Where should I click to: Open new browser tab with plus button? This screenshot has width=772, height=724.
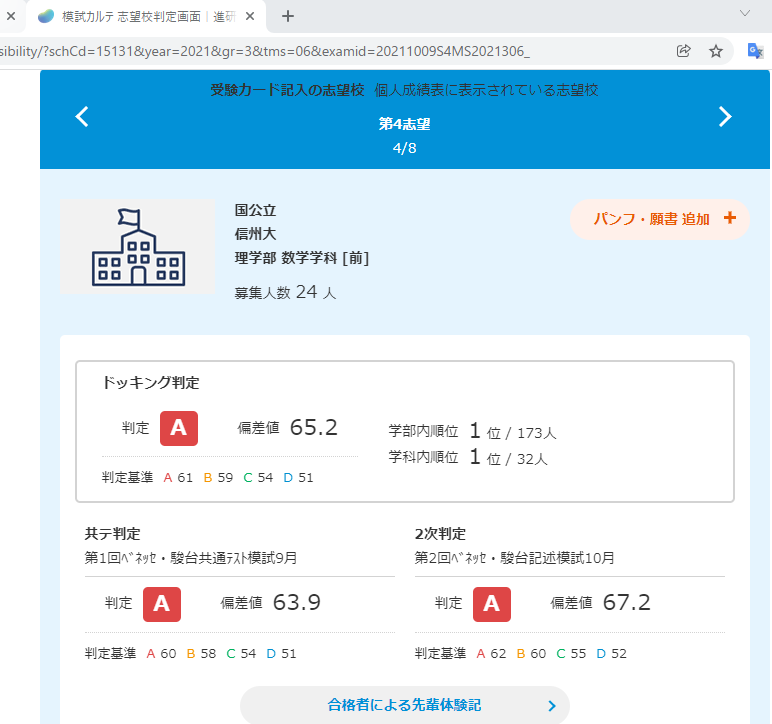tap(288, 16)
